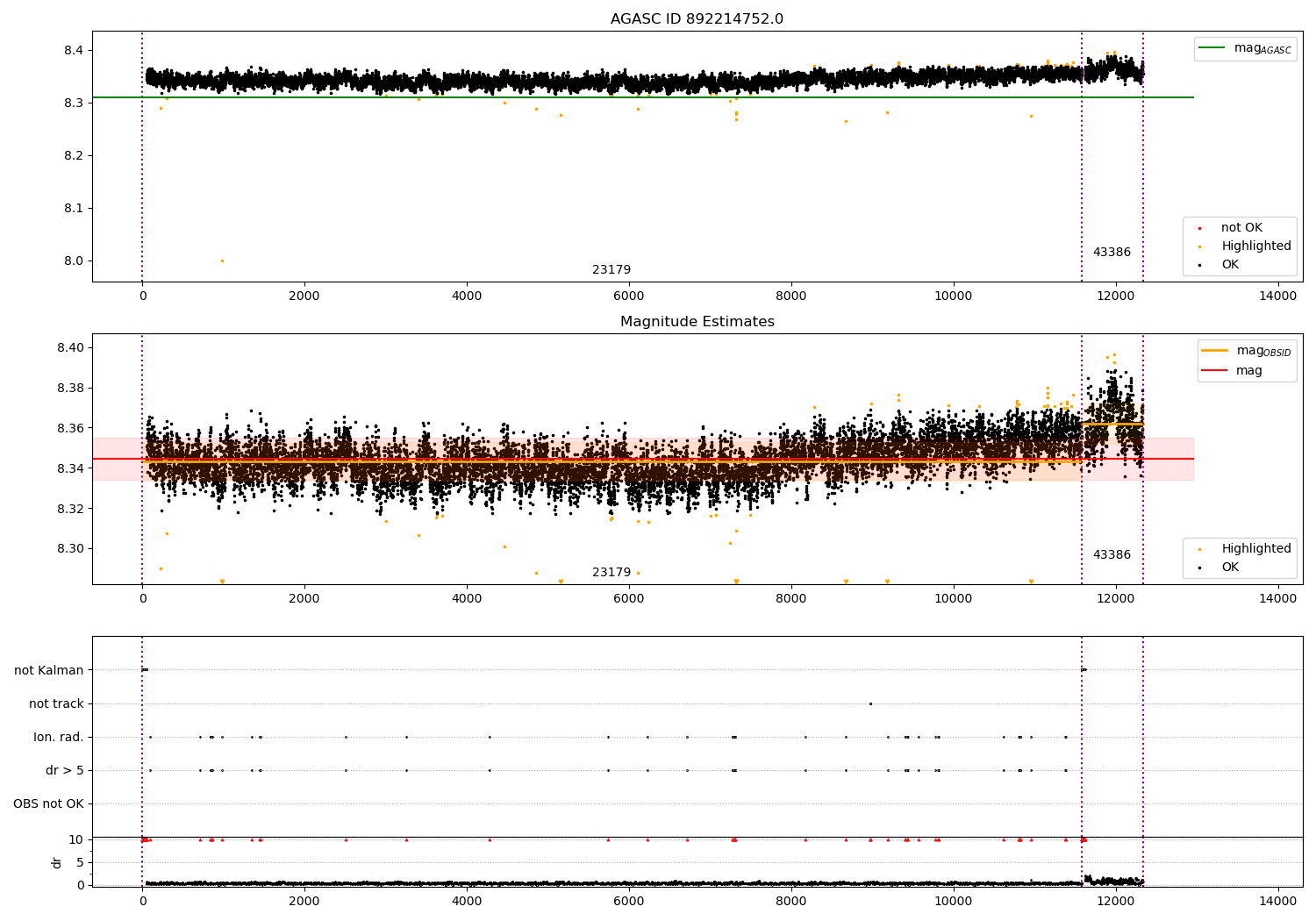Click the rotated 'dr' axis label
Viewport: 1316px width, 921px height.
coord(57,862)
